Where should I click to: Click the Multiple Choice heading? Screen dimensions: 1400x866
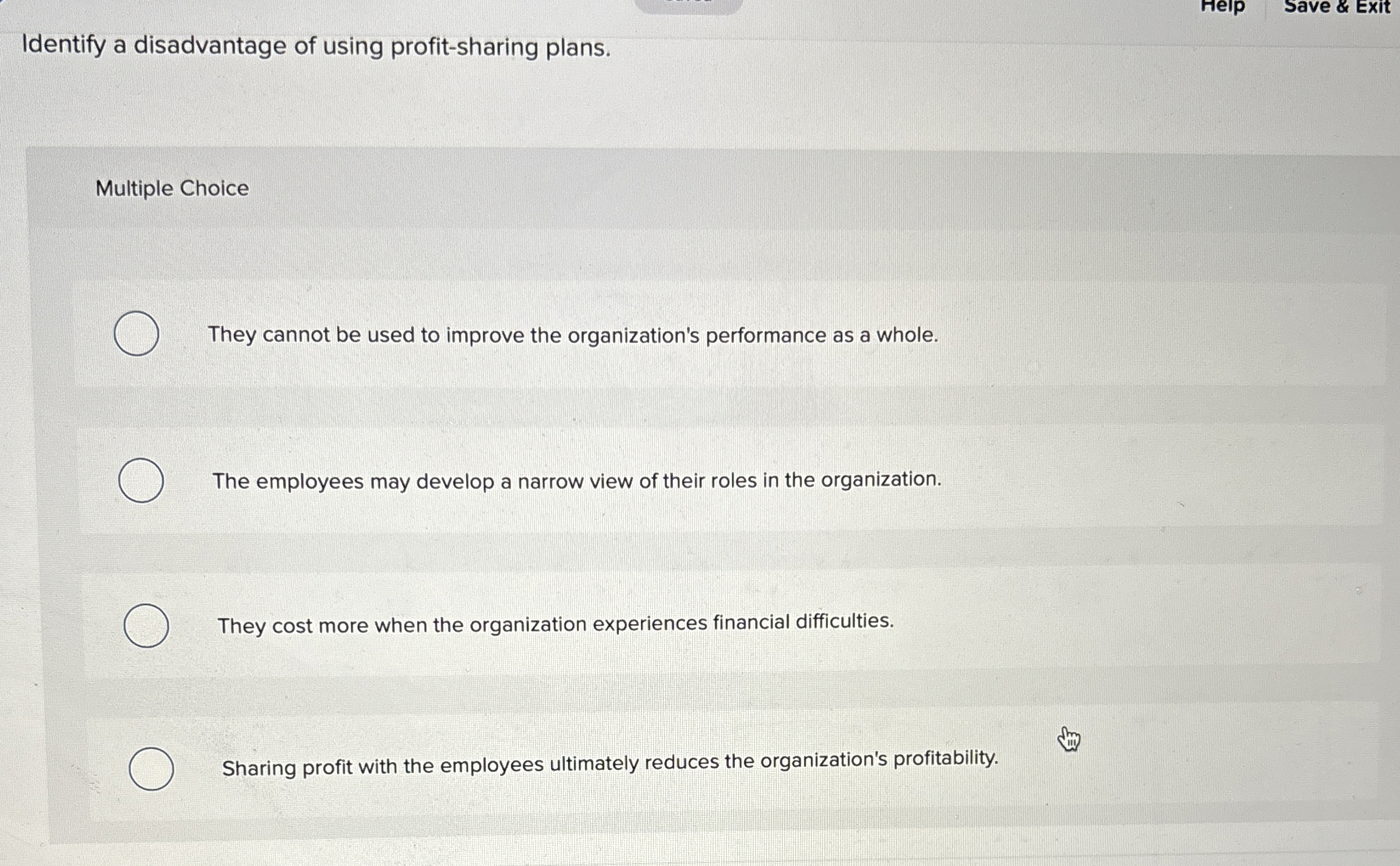[x=171, y=189]
